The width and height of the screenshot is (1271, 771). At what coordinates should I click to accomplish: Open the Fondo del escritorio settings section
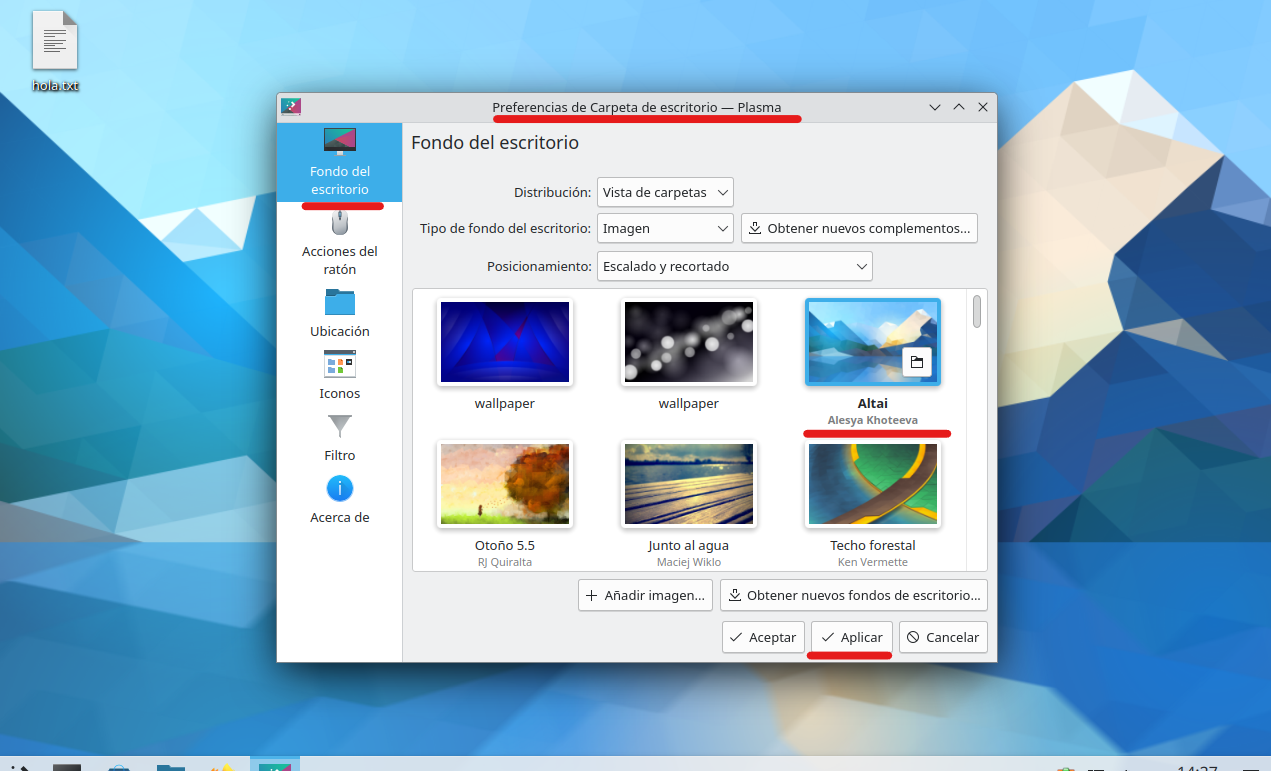click(x=339, y=163)
